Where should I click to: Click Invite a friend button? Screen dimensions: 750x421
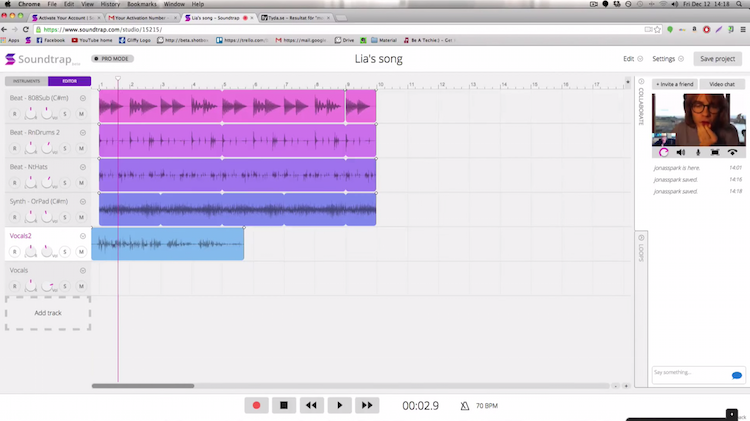(674, 84)
